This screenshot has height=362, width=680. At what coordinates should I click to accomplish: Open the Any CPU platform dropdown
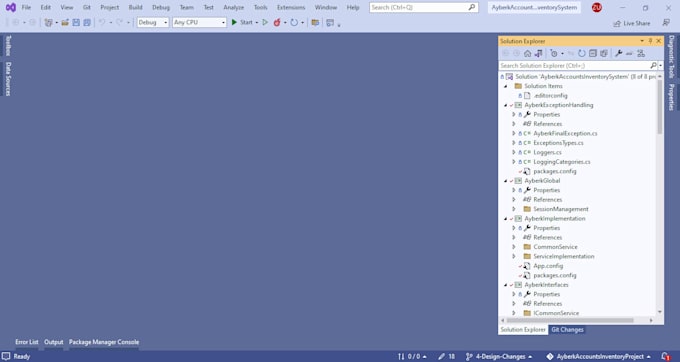(199, 23)
